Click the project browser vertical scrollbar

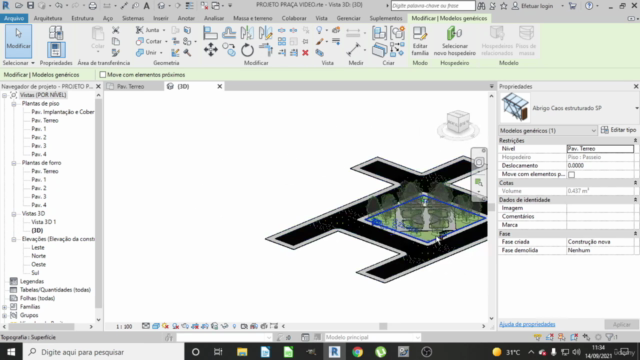click(98, 207)
